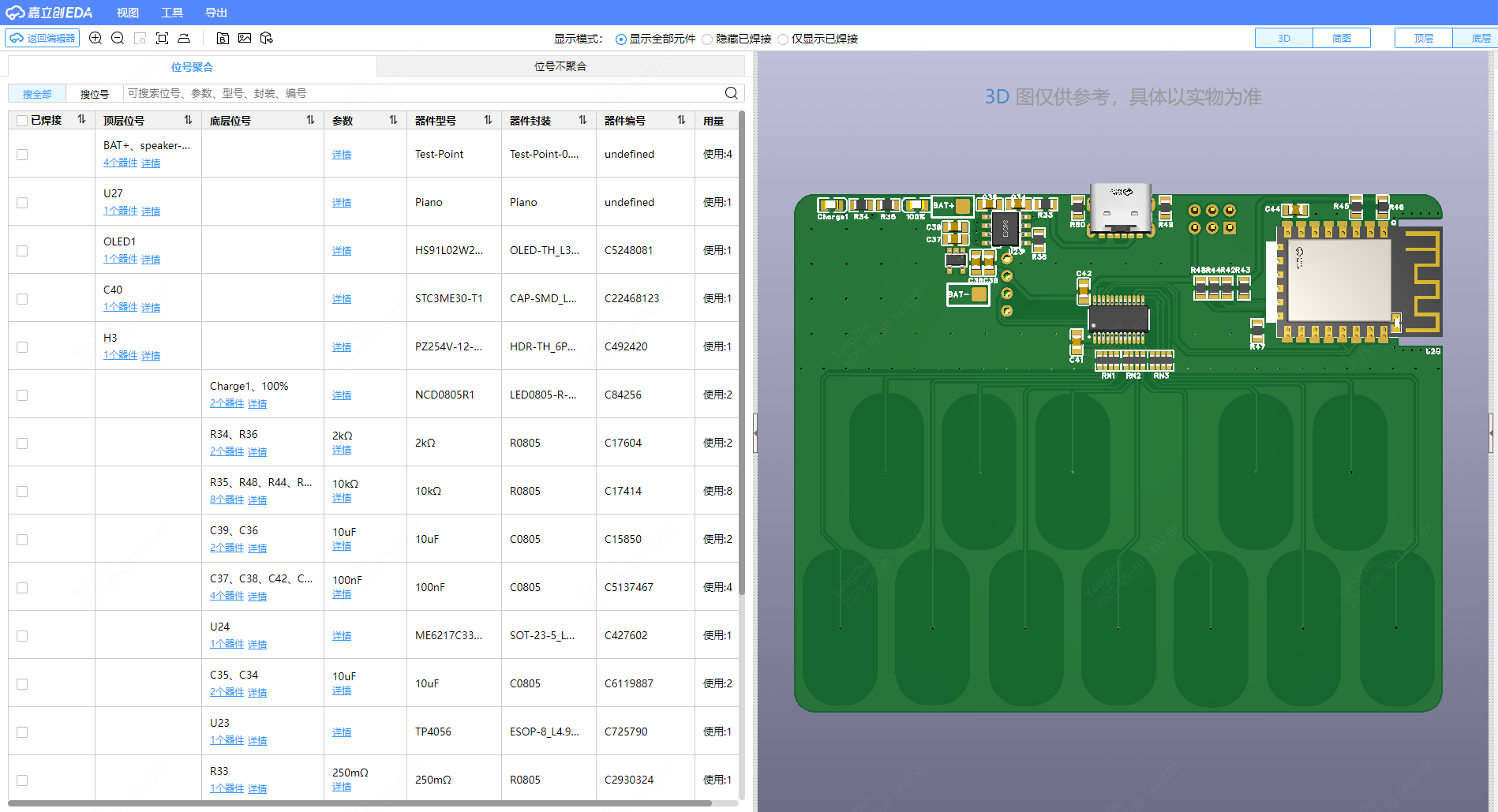Screen dimensions: 1498x812
Task: Click the rotate/flip board view icon
Action: (x=184, y=38)
